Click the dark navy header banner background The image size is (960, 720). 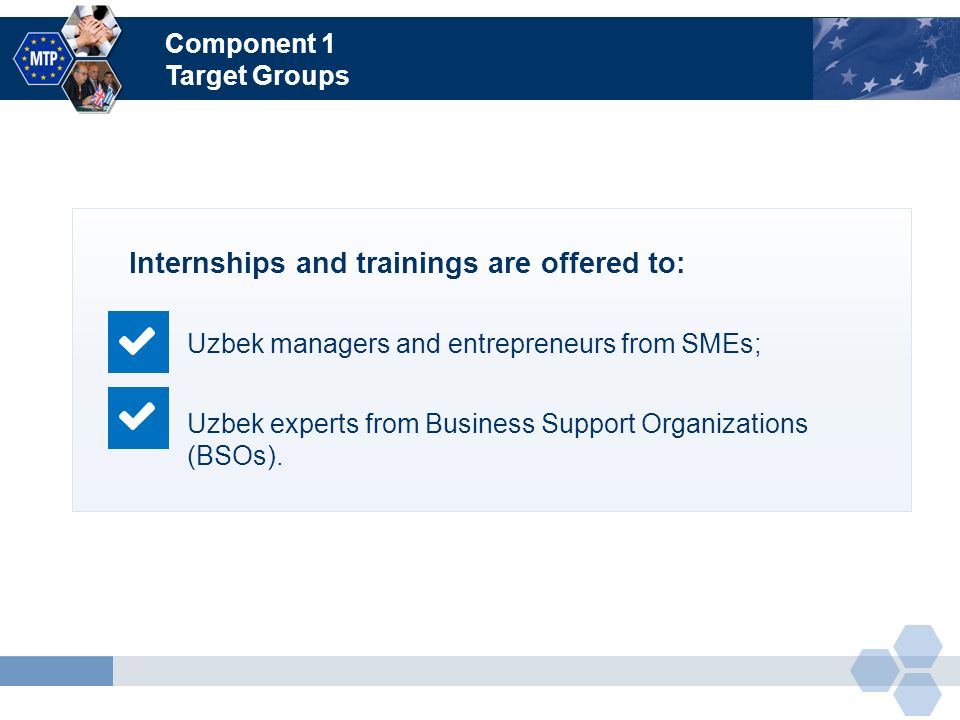[x=551, y=59]
